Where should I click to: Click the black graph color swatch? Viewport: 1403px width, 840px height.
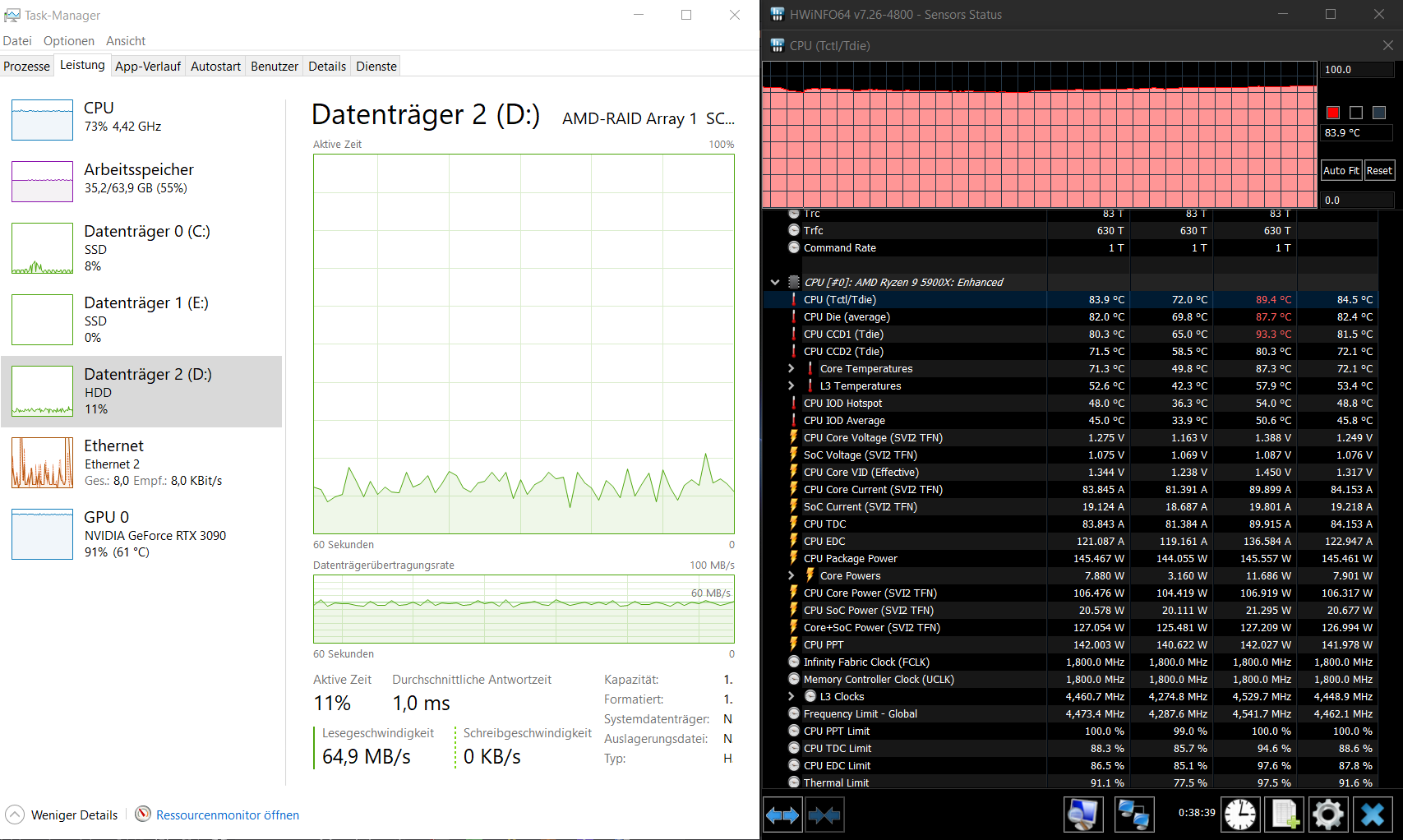pyautogui.click(x=1356, y=113)
